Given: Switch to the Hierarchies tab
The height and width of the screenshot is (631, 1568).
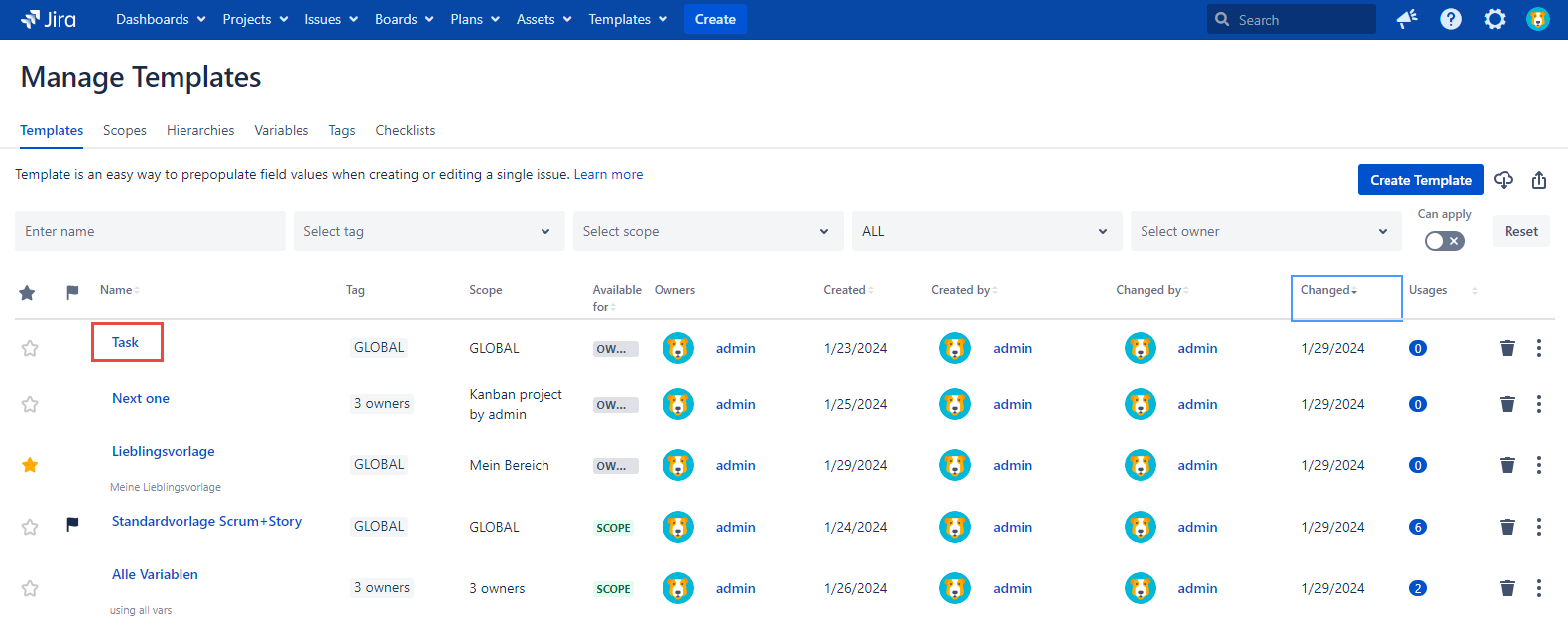Looking at the screenshot, I should pyautogui.click(x=200, y=130).
